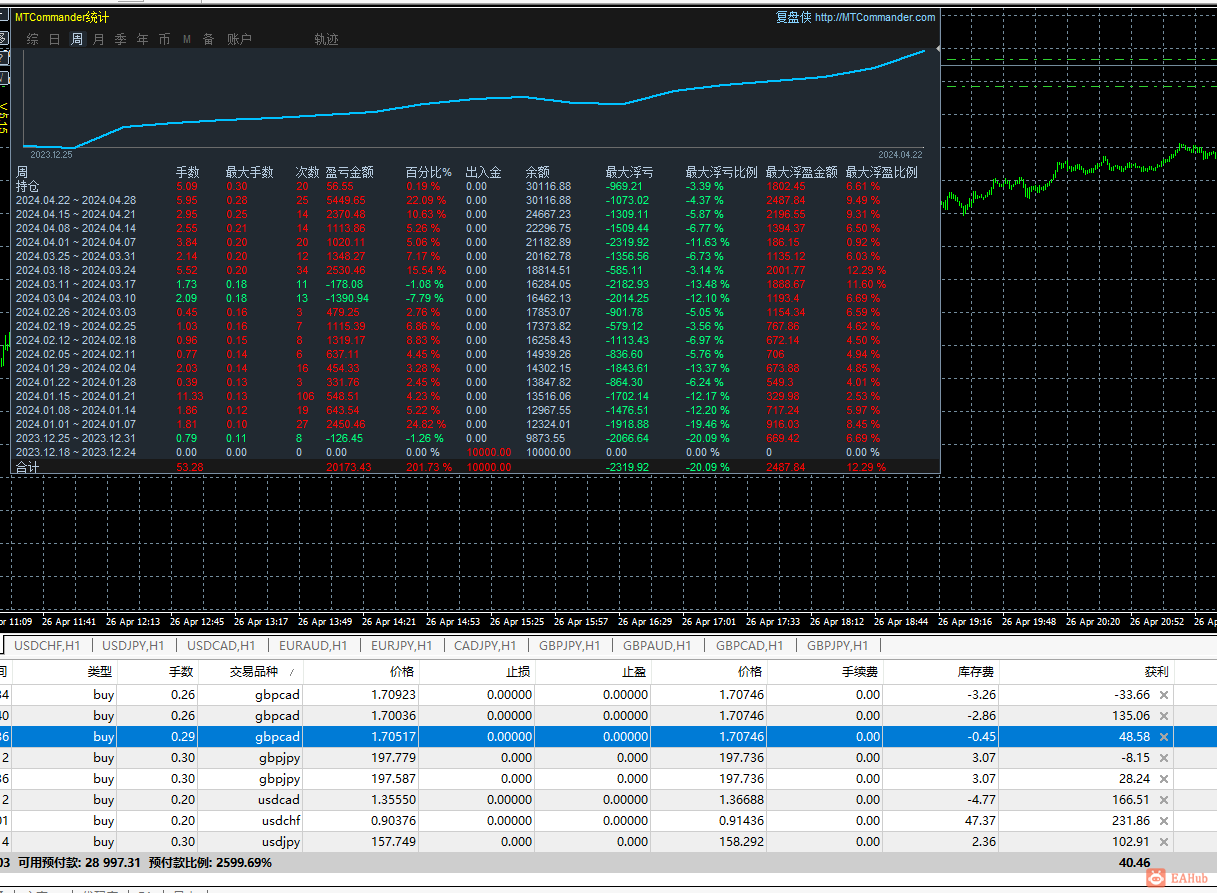This screenshot has height=893, width=1217.
Task: Open the 轨迹 trajectory view
Action: [326, 39]
